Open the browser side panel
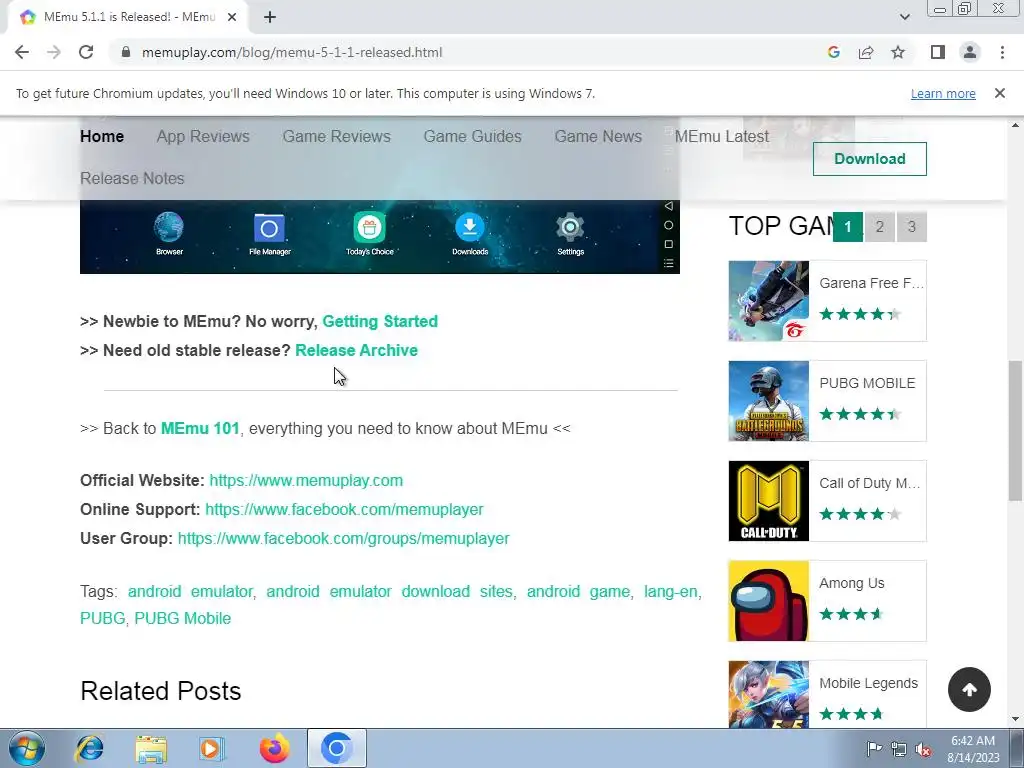The image size is (1024, 768). [x=938, y=52]
